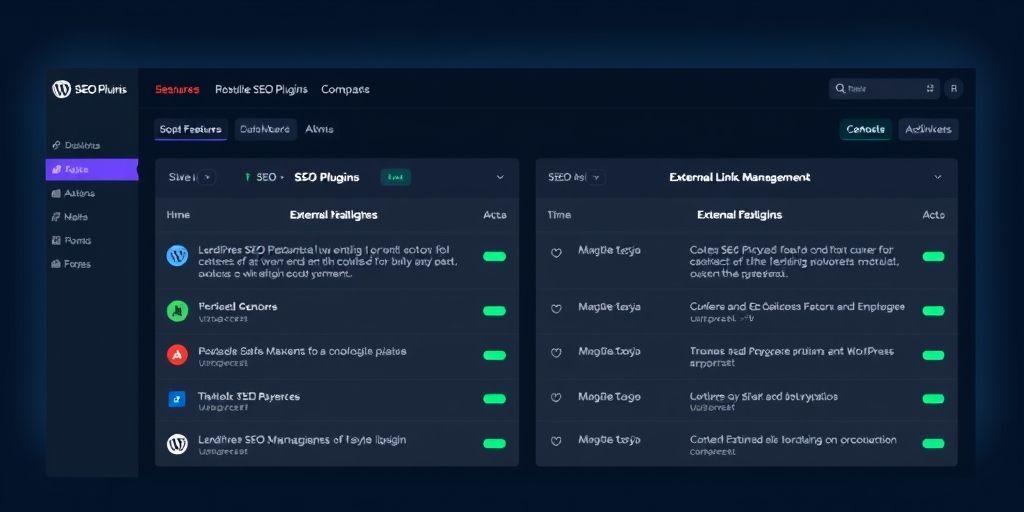Click the magnifier icon in the search box

tap(840, 89)
